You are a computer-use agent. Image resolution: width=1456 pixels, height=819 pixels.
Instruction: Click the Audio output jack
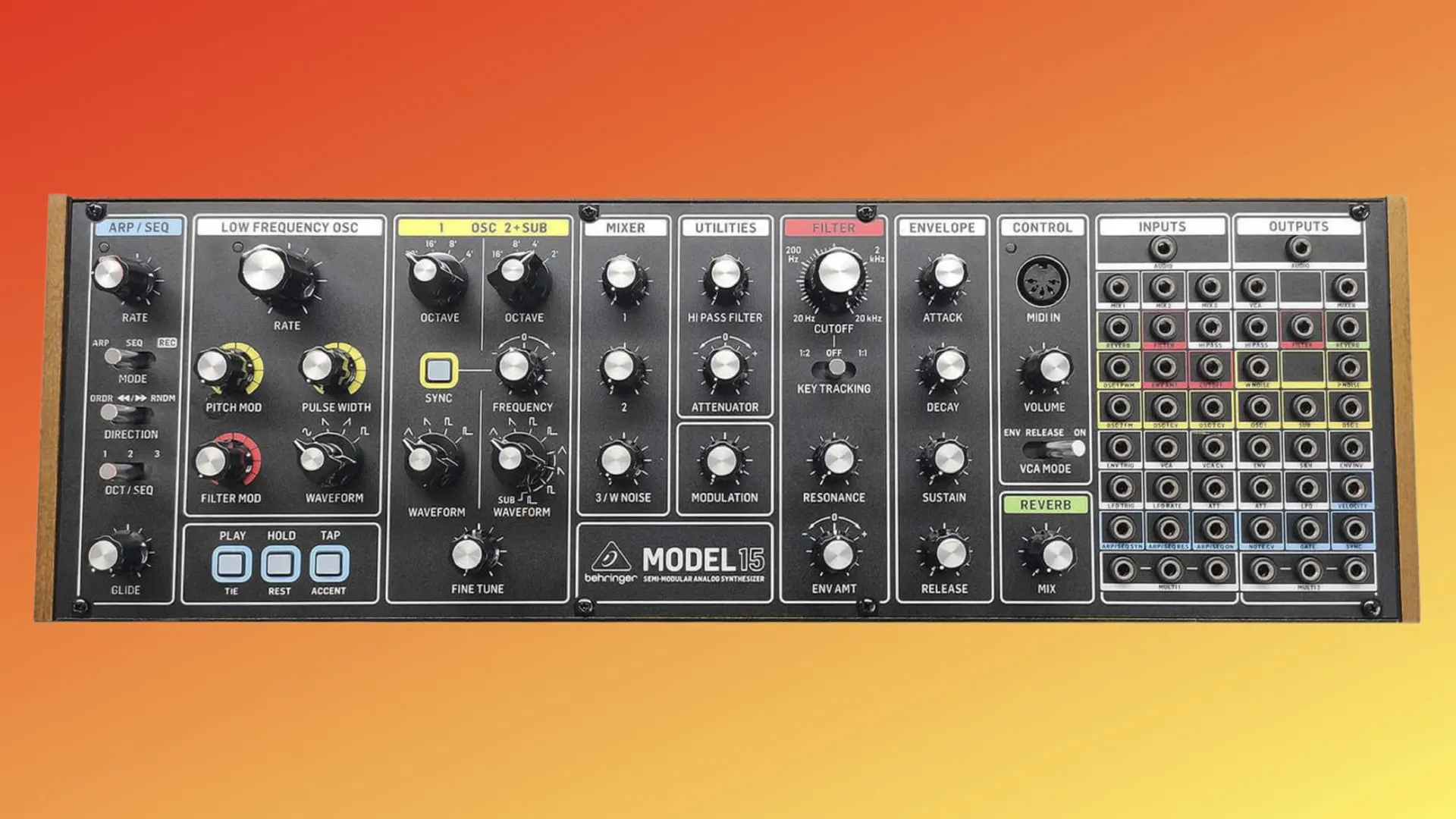(x=1300, y=248)
